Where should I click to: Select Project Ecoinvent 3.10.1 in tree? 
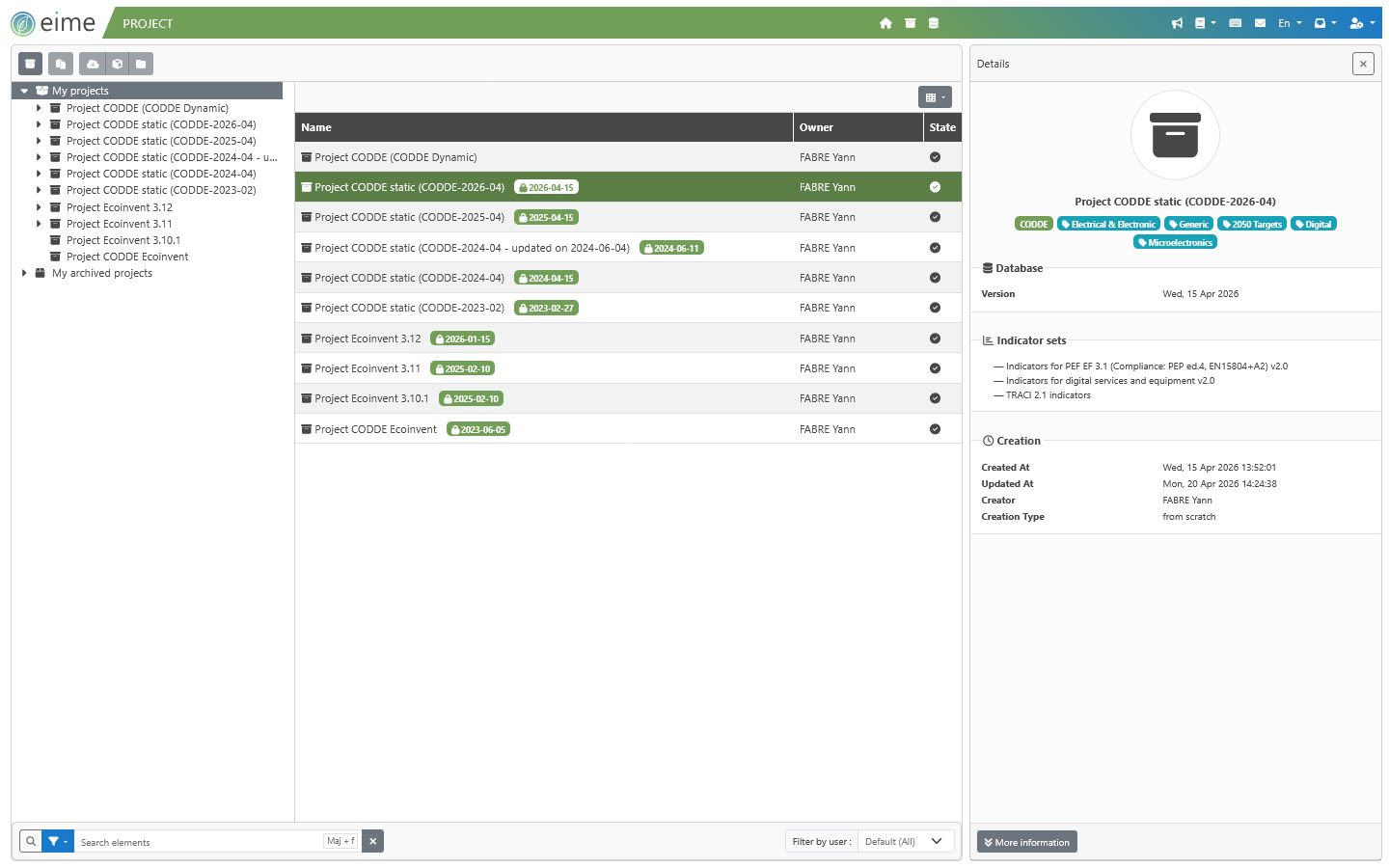pyautogui.click(x=123, y=240)
